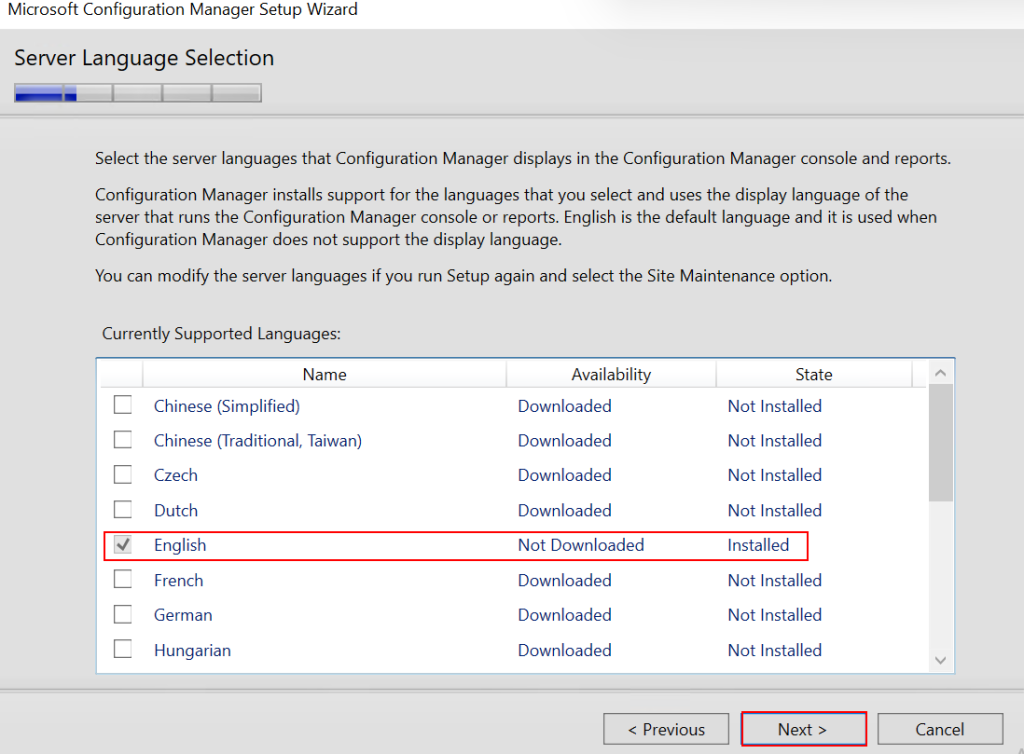Toggle the English language checkbox
Viewport: 1024px width, 754px height.
point(122,545)
